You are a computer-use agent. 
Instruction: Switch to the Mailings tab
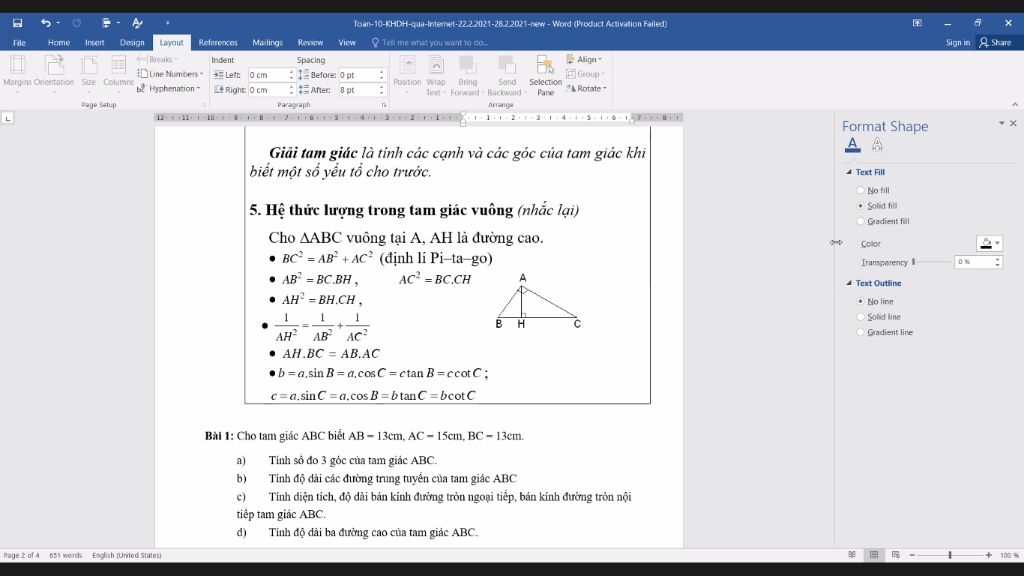click(x=267, y=42)
